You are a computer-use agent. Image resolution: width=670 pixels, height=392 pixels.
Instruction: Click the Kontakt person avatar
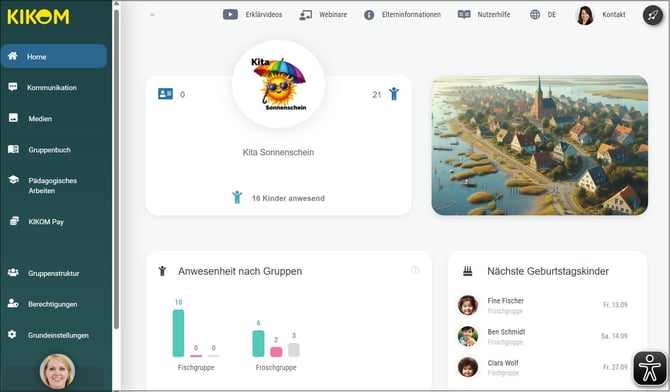pyautogui.click(x=585, y=15)
